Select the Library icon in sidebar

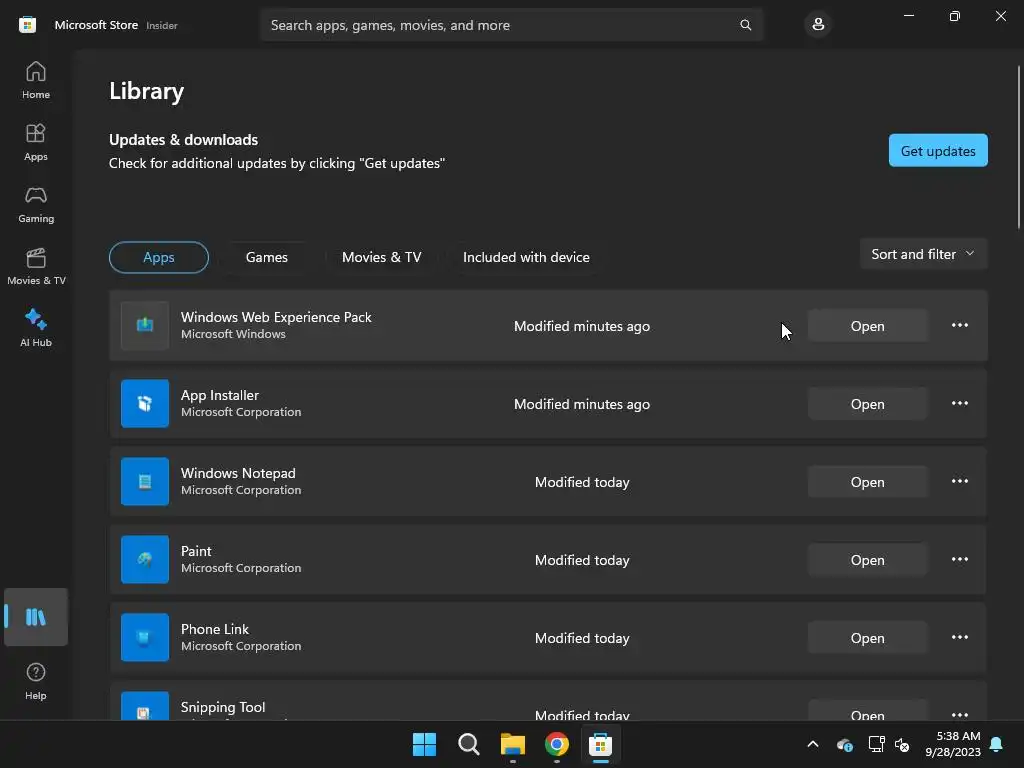click(x=36, y=616)
